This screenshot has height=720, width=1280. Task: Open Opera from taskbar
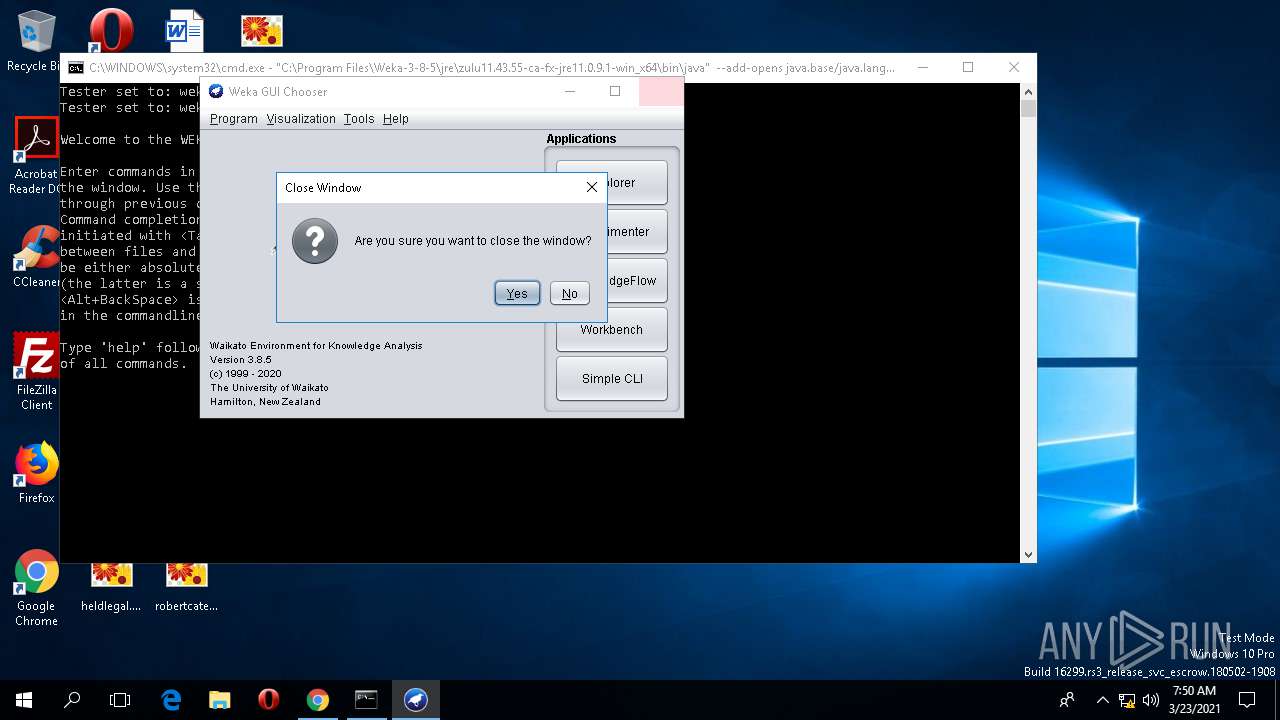click(268, 700)
